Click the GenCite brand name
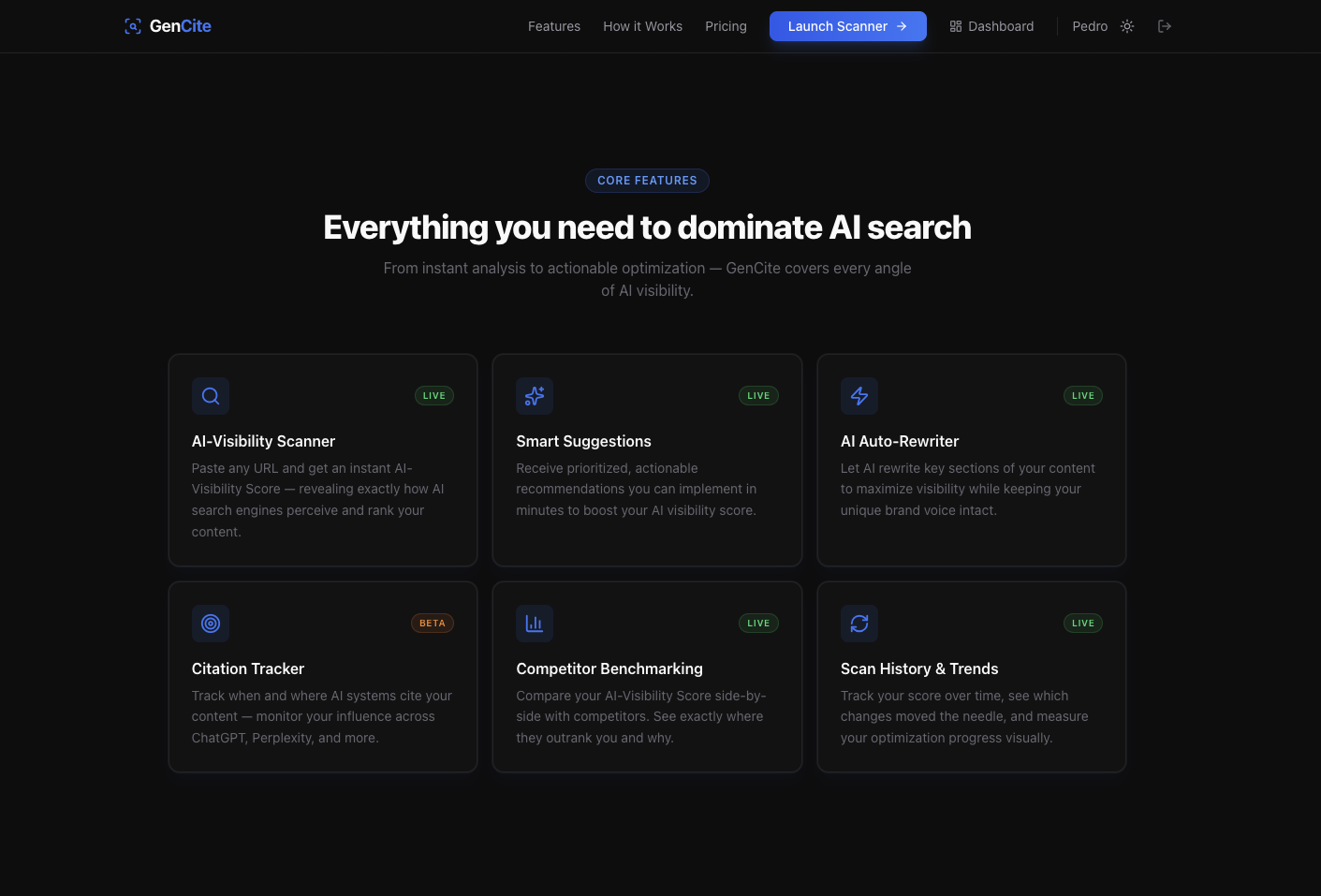Screen dimensions: 1321x896 (181, 26)
